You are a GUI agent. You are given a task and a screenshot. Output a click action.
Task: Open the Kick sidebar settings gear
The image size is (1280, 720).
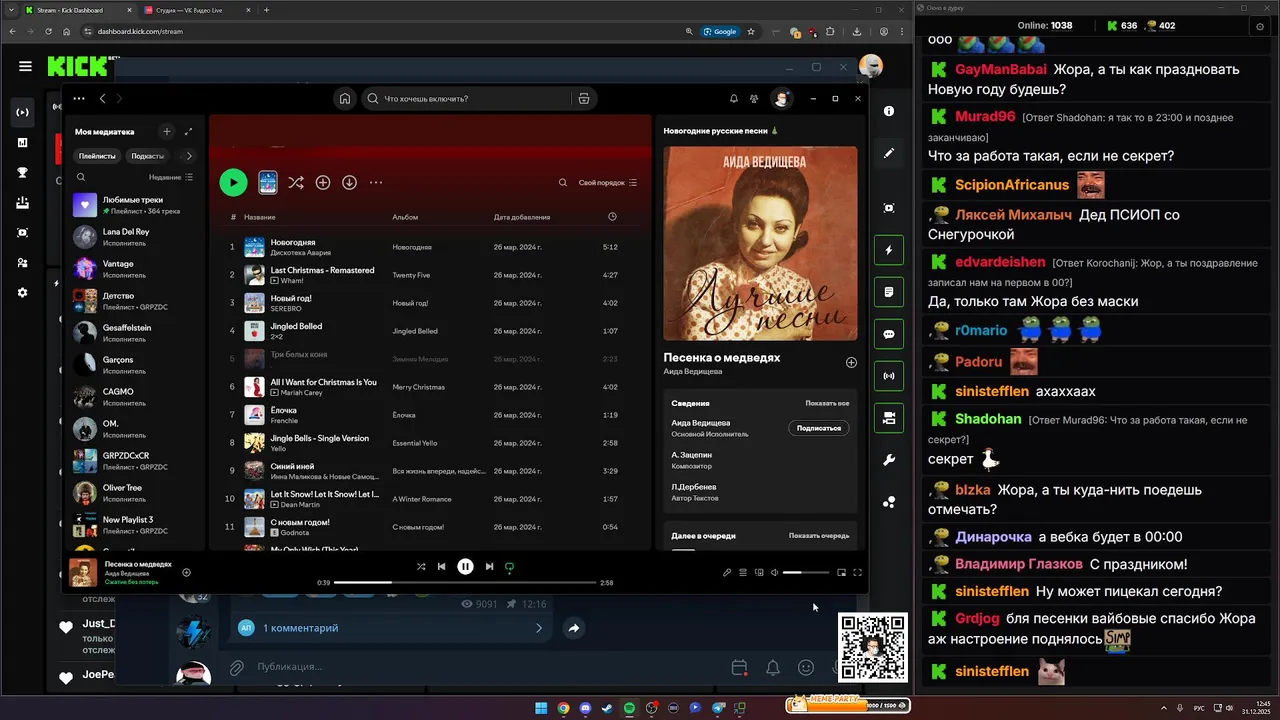pos(22,293)
